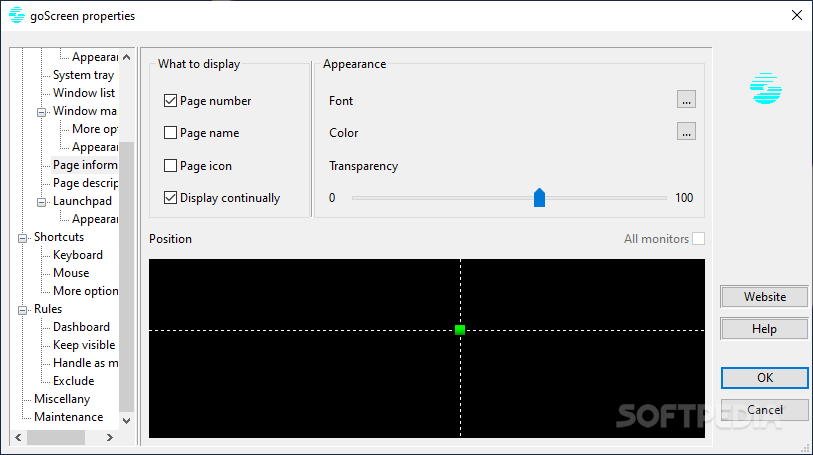Select the System tray tree item
Image resolution: width=813 pixels, height=455 pixels.
tap(83, 75)
